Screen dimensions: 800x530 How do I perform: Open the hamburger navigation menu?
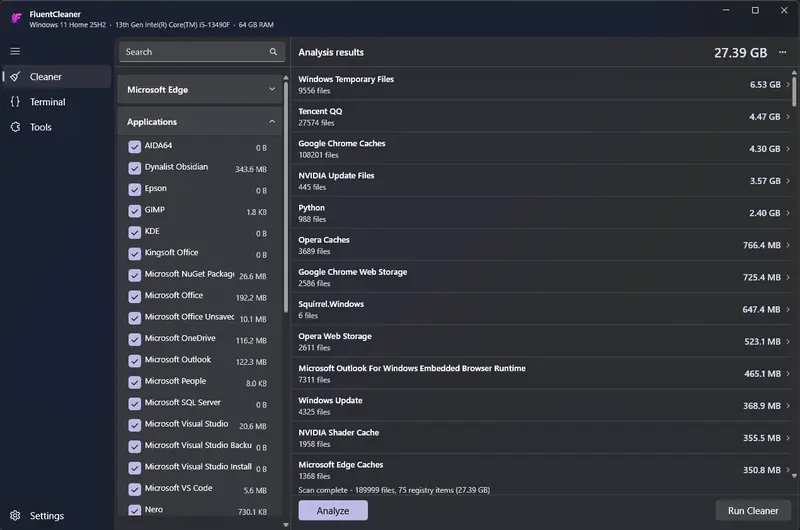(15, 52)
